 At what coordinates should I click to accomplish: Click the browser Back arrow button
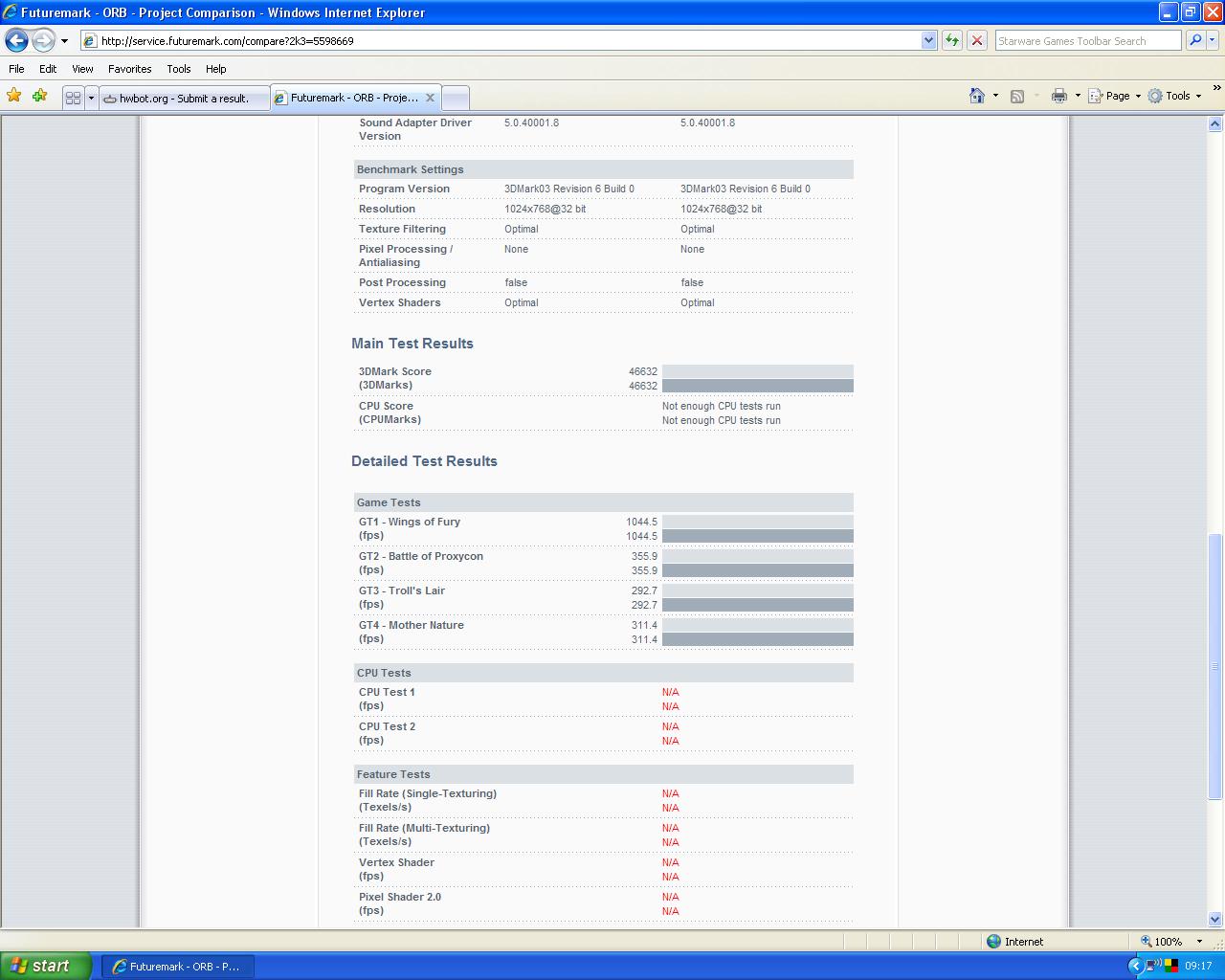point(16,40)
